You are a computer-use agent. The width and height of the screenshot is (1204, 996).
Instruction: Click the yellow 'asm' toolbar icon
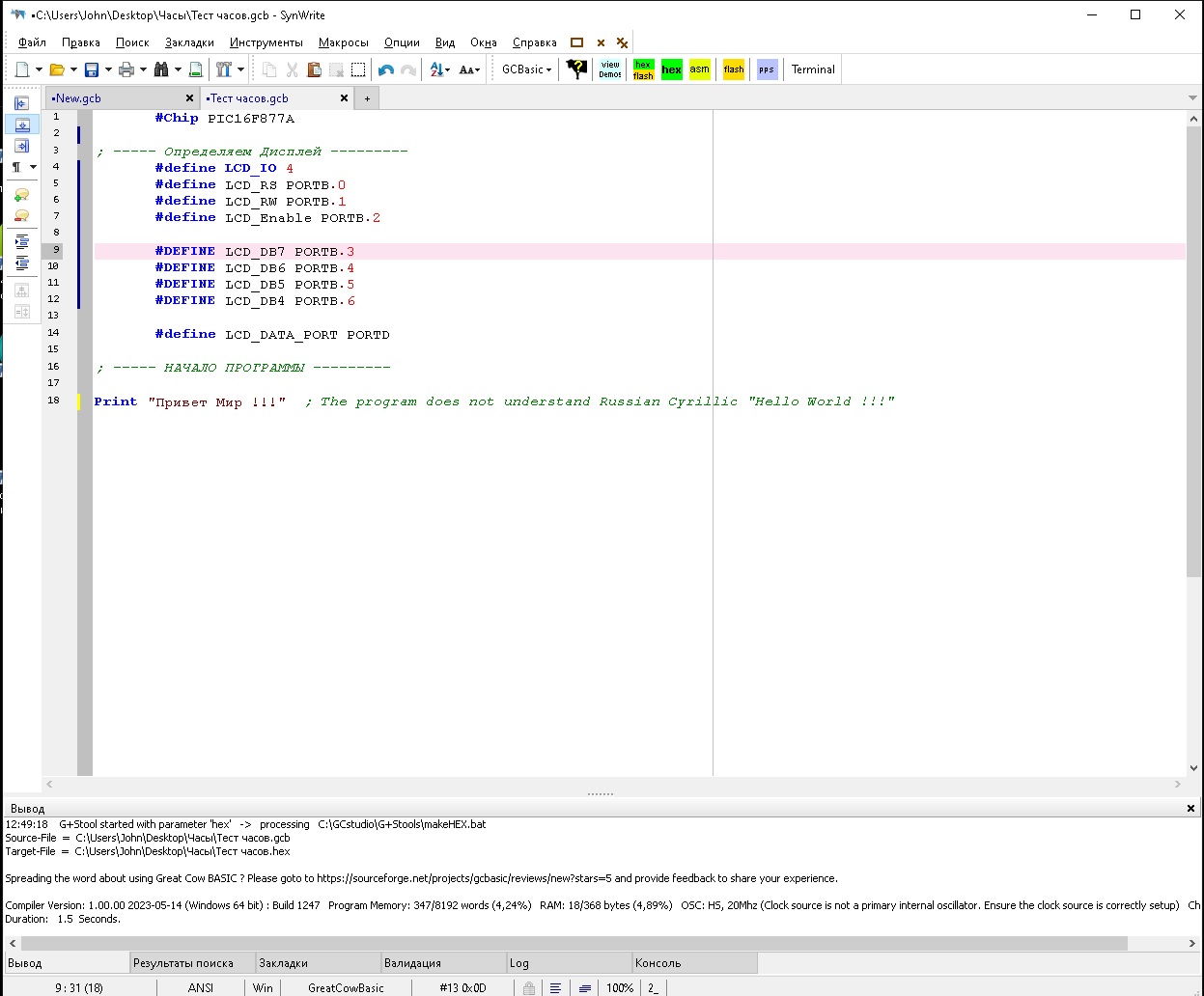click(699, 69)
